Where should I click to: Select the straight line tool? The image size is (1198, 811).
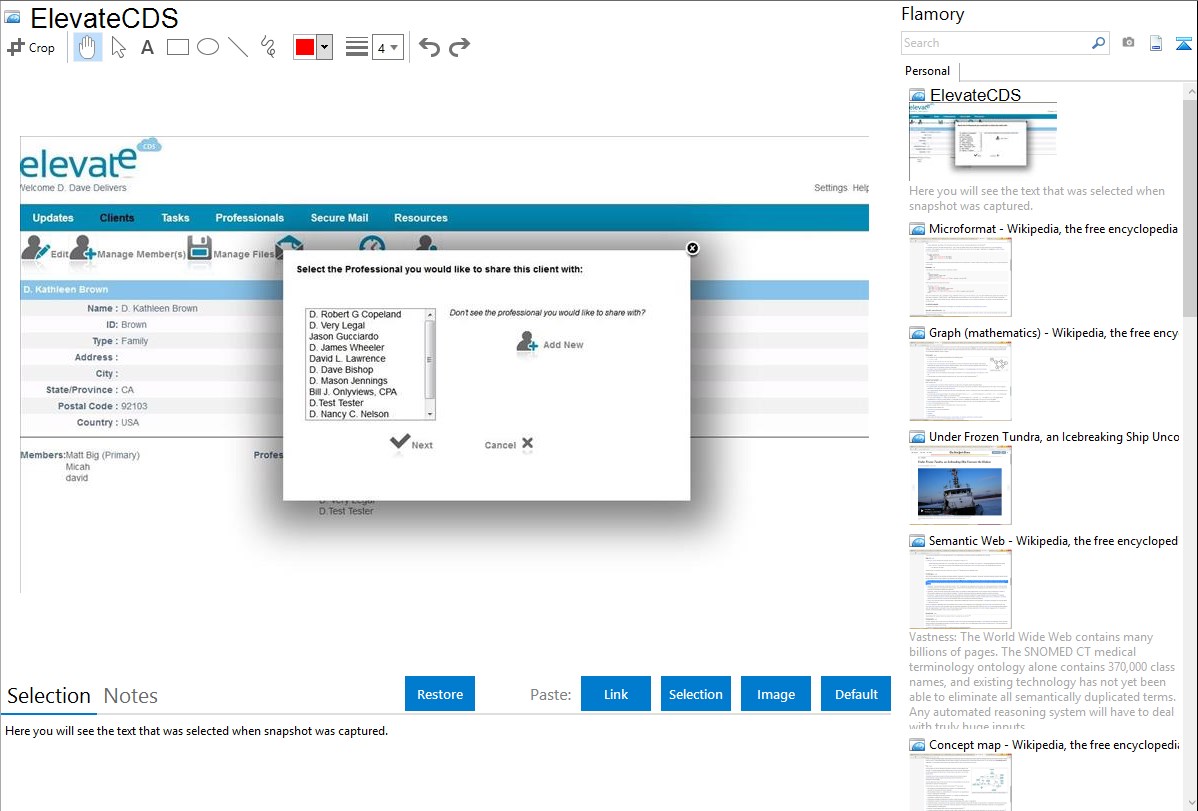coord(238,47)
